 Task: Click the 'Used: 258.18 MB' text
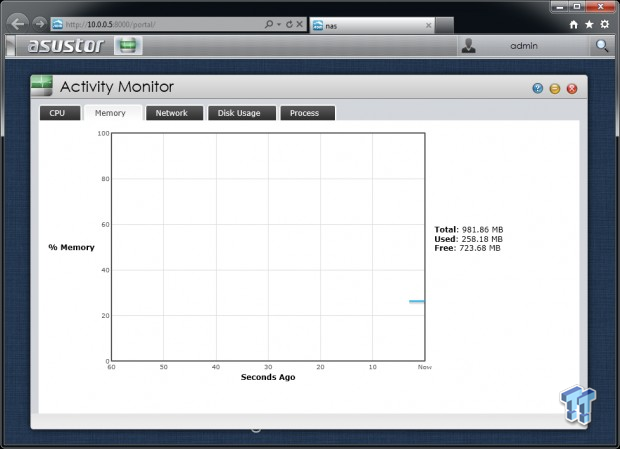click(468, 239)
